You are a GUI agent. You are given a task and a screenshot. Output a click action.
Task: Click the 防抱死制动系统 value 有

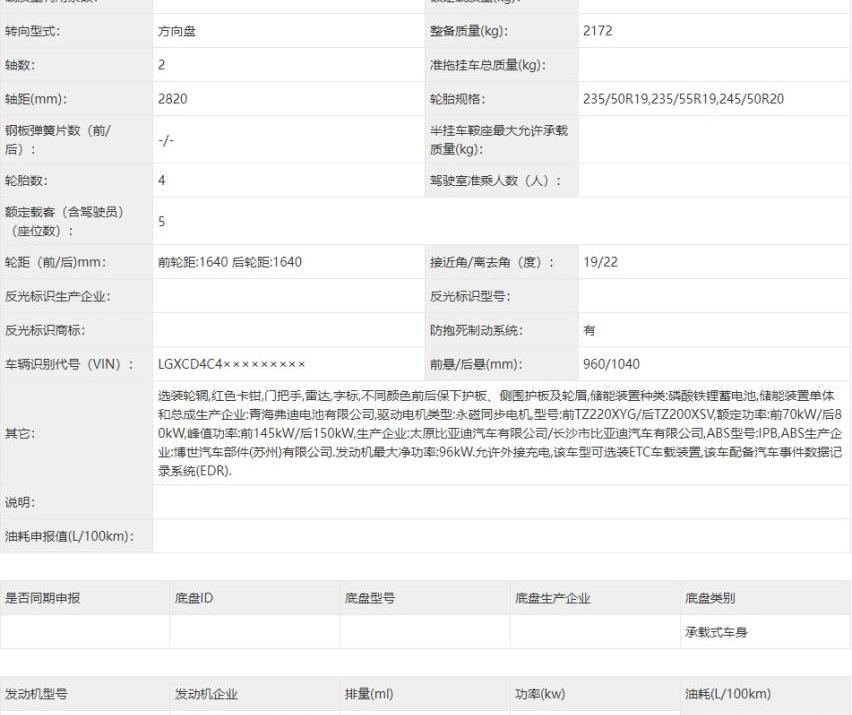click(x=589, y=330)
